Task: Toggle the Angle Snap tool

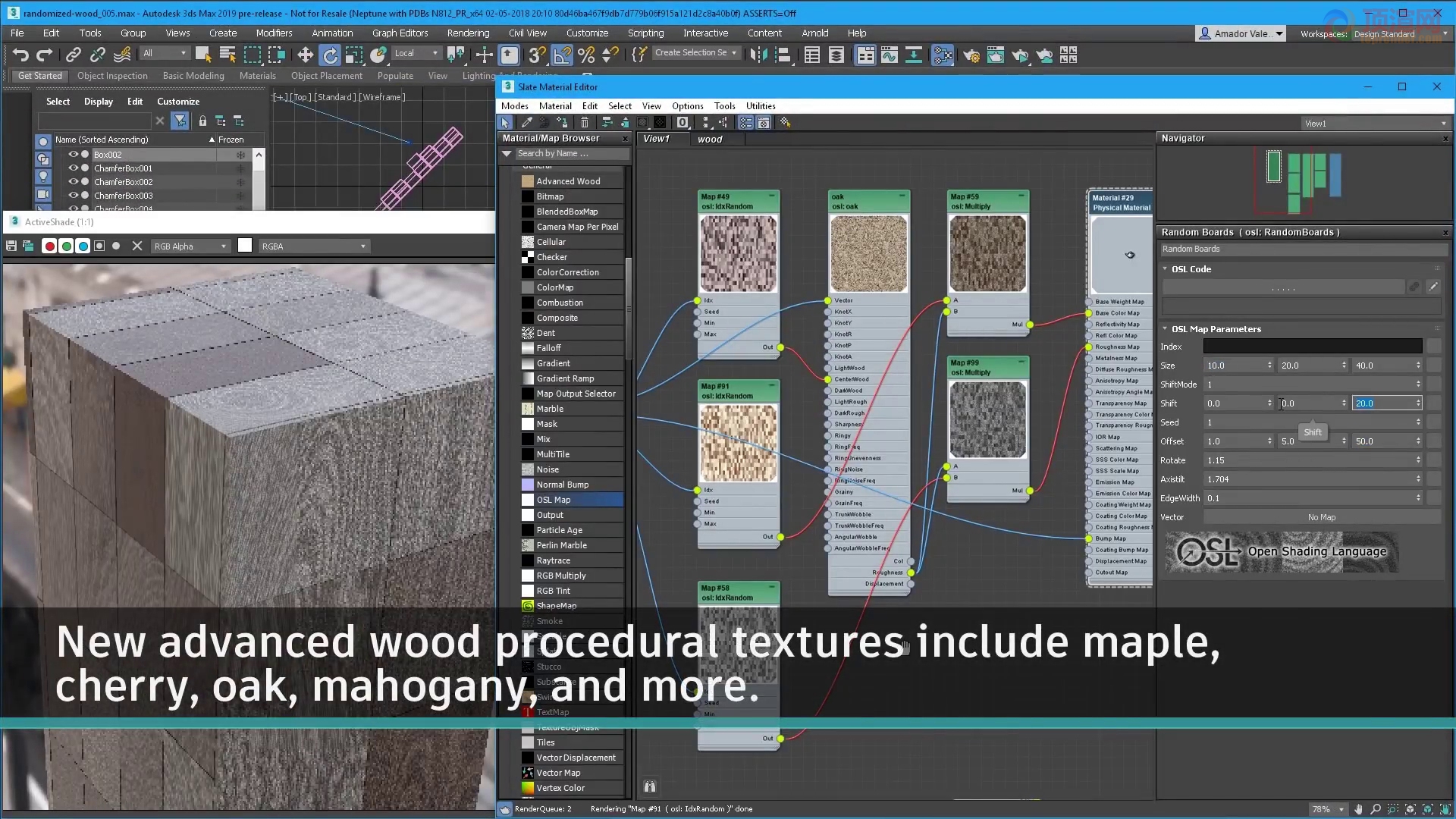Action: pyautogui.click(x=562, y=55)
